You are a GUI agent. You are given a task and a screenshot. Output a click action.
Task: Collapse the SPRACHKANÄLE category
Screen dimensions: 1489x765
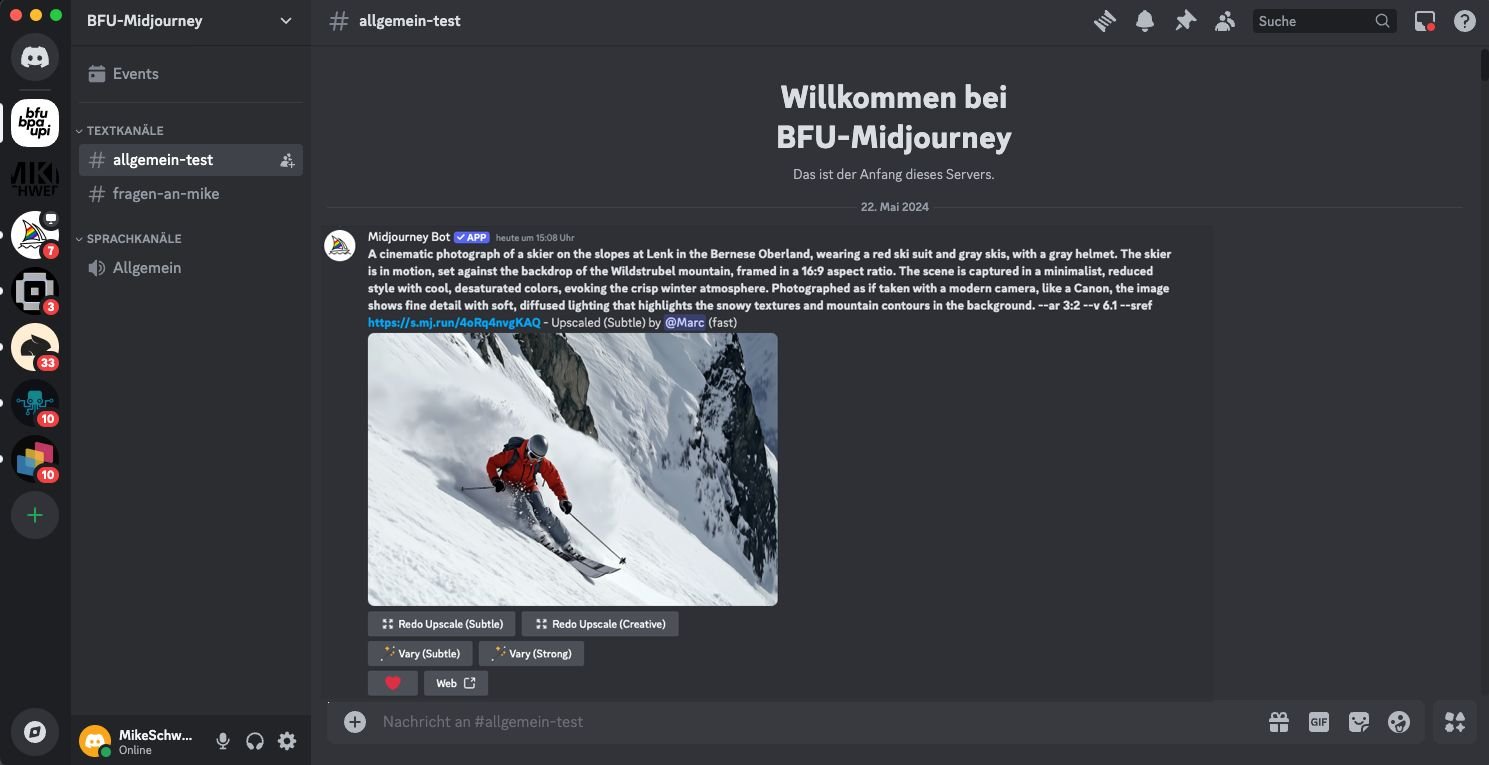(x=129, y=239)
